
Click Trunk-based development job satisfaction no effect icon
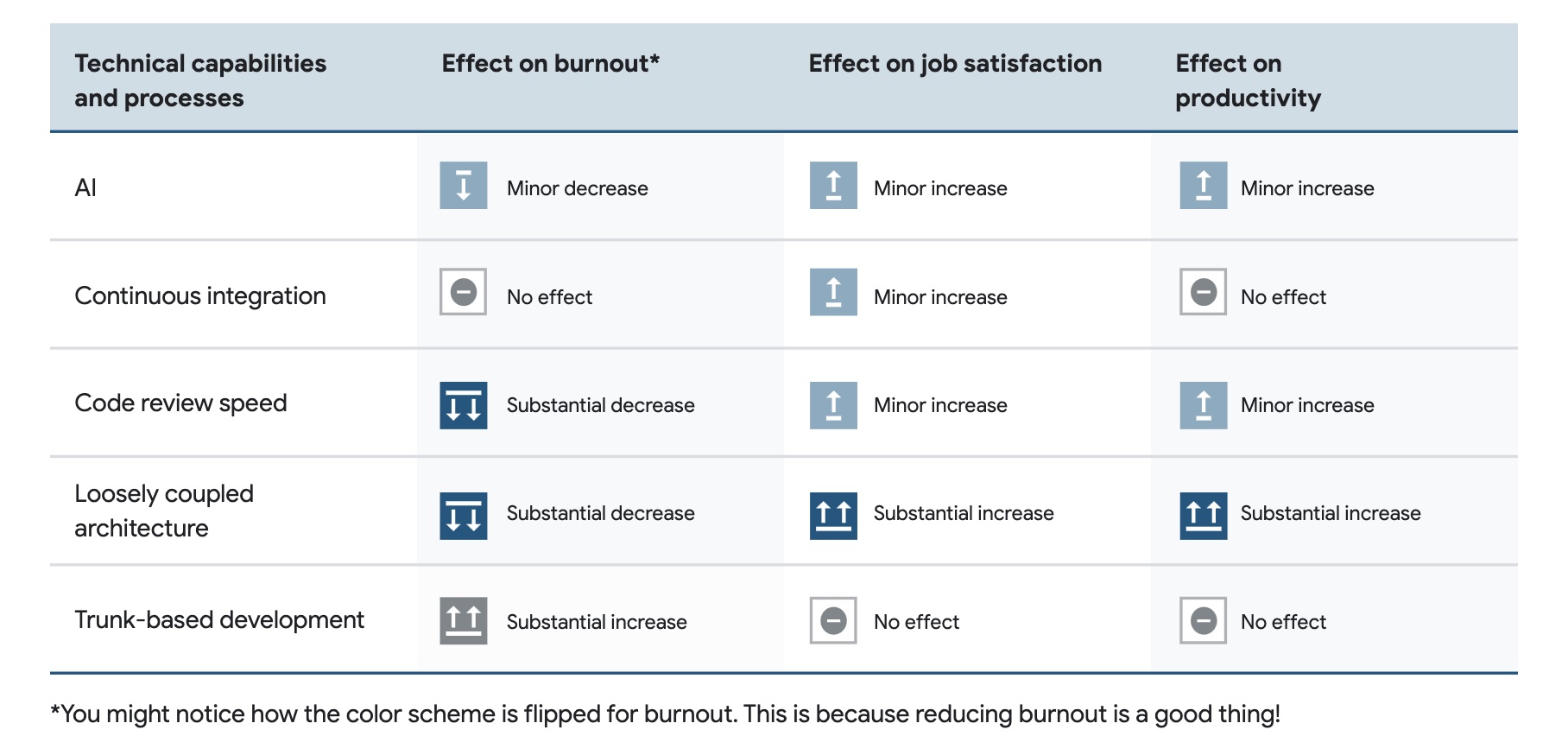click(x=833, y=620)
